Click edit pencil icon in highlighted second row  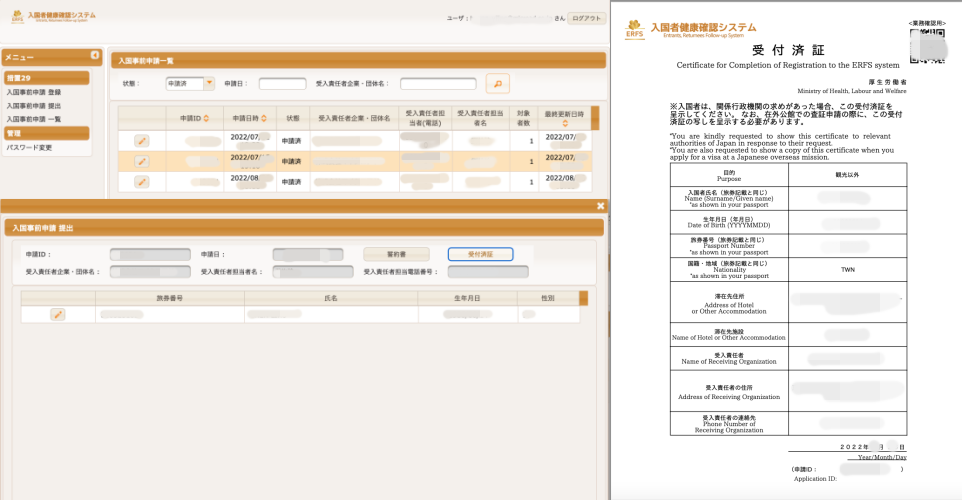[x=142, y=161]
